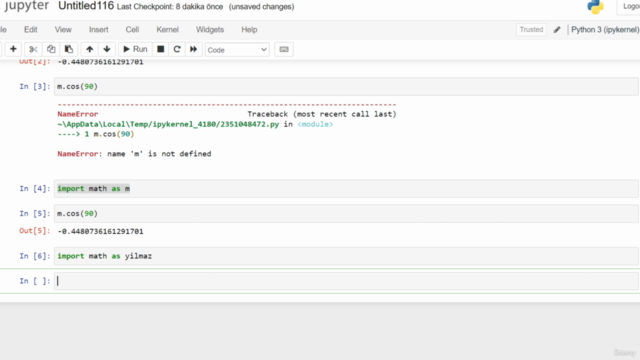This screenshot has width=640, height=360.
Task: Open the command palette keyboard icon
Action: (284, 49)
